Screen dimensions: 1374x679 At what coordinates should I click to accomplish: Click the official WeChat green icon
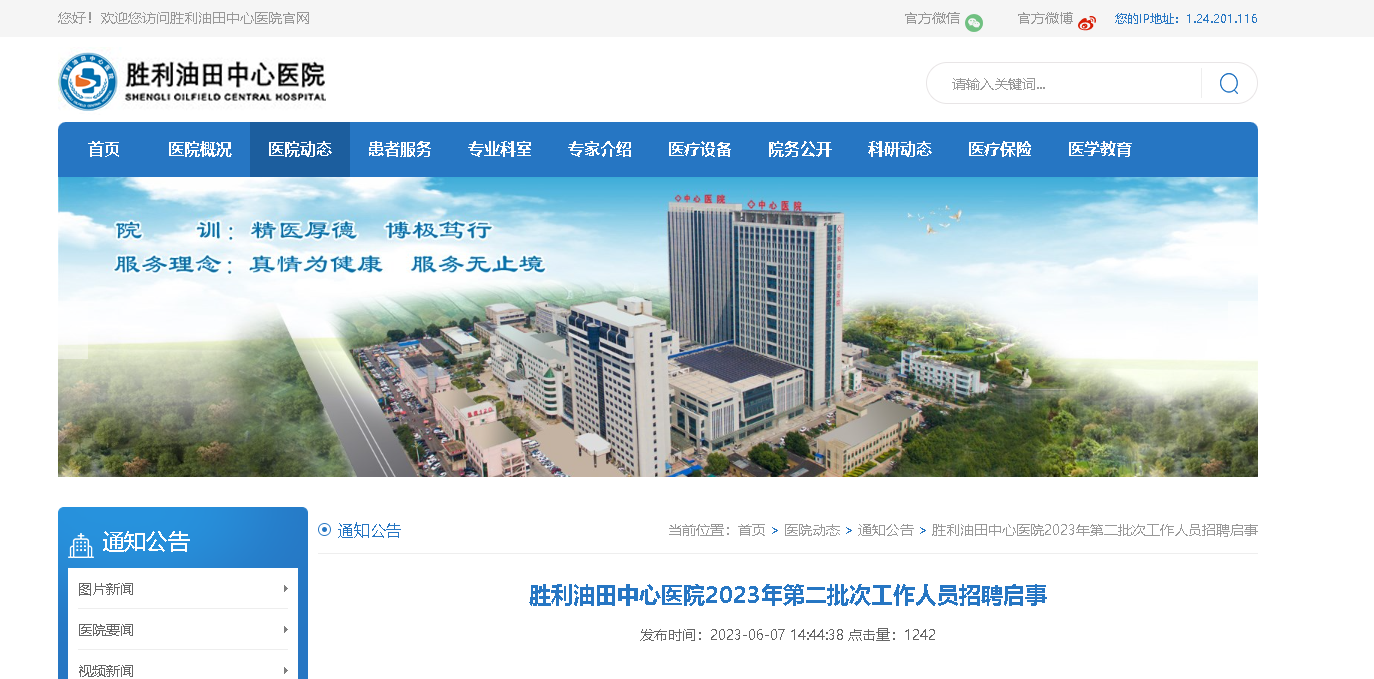point(974,22)
